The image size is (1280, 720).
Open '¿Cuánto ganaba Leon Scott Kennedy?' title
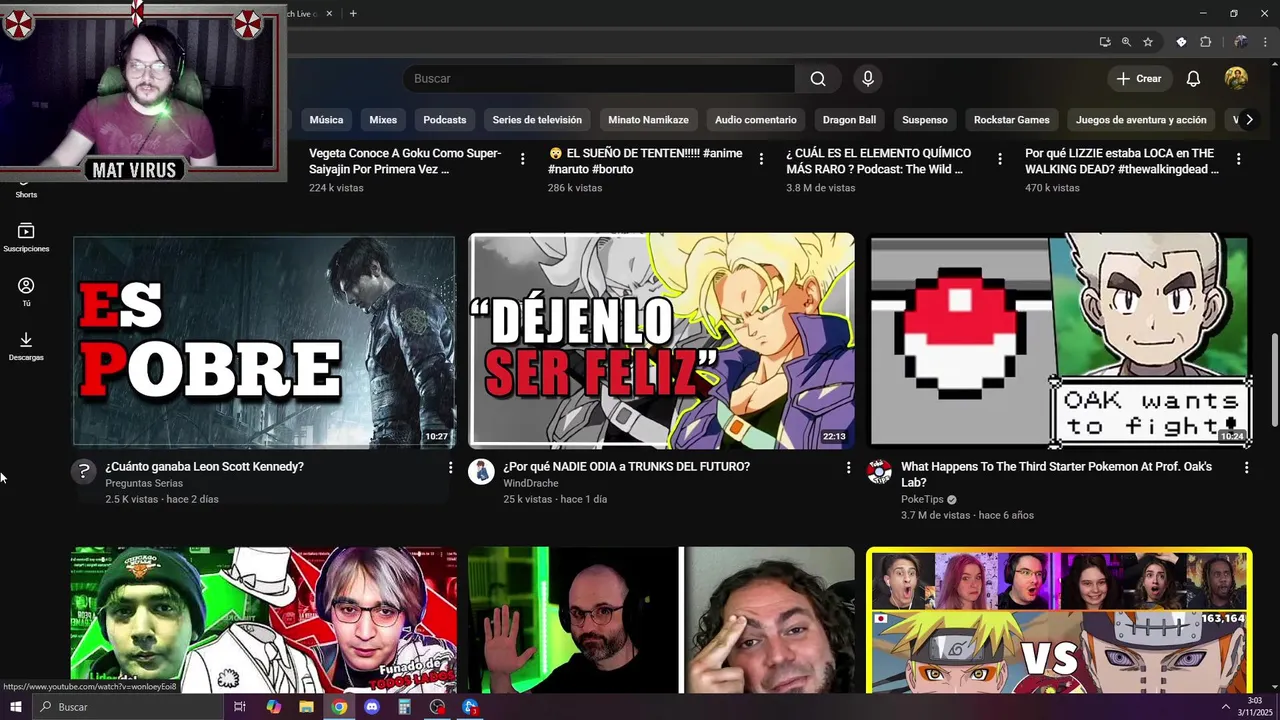tap(204, 467)
